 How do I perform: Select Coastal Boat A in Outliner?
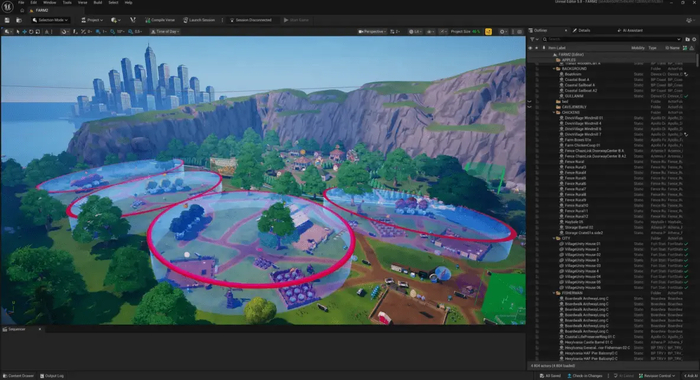click(576, 79)
